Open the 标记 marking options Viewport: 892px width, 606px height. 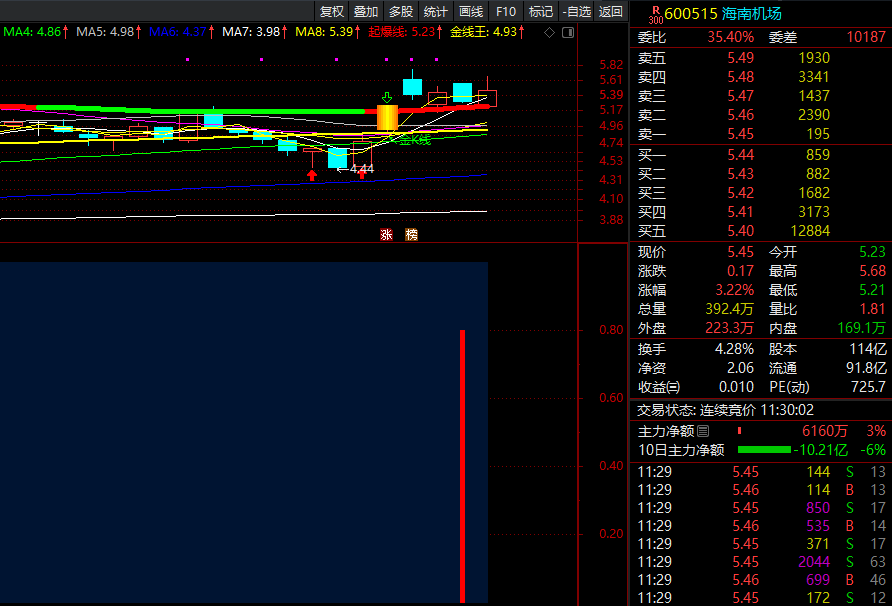540,12
